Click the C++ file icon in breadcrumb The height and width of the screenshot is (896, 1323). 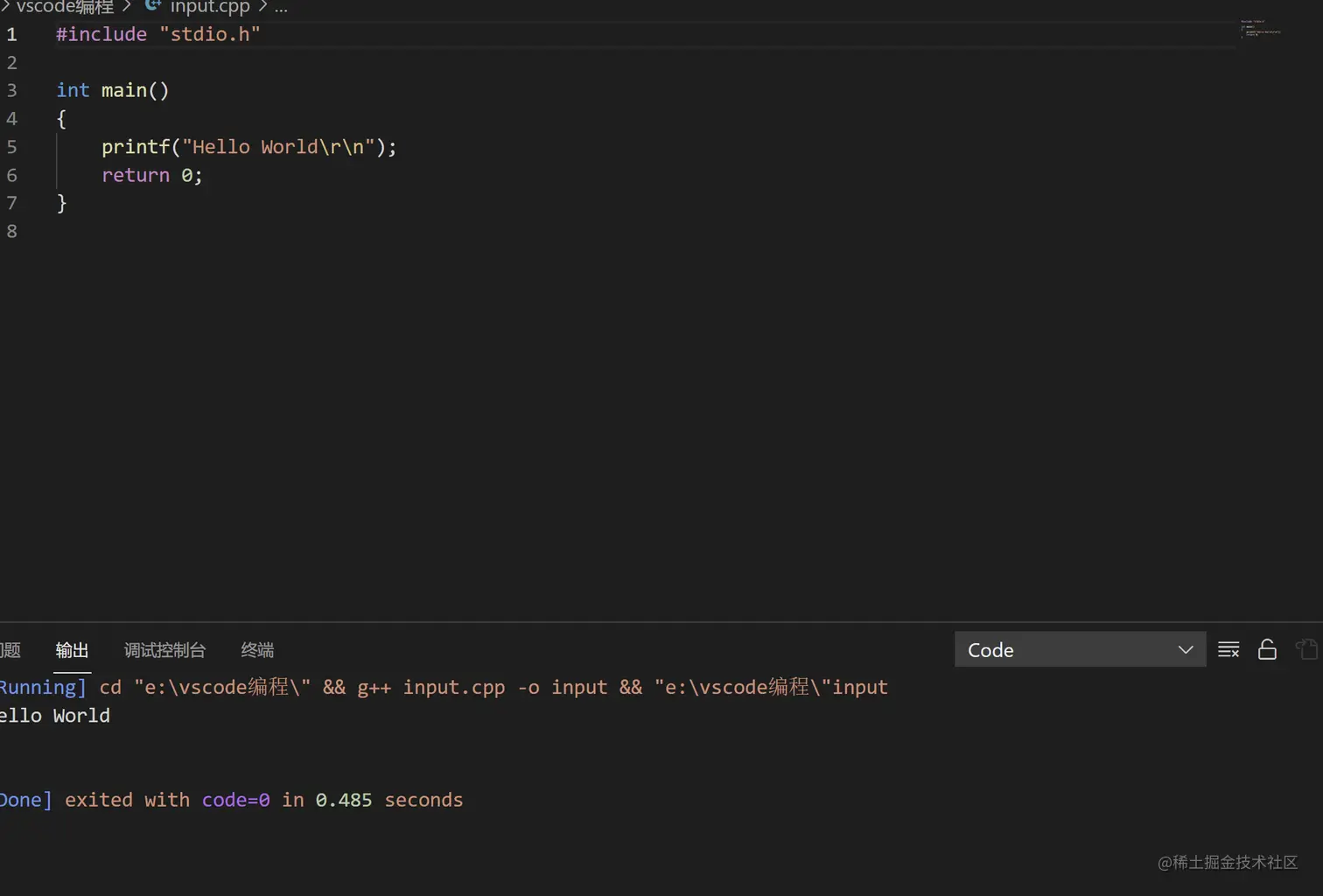[152, 6]
